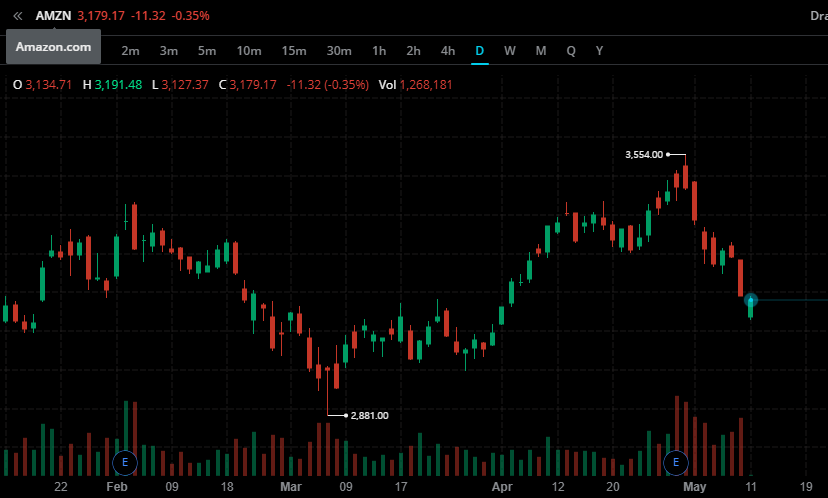
Task: Click the high price value 3,191.48
Action: tap(118, 85)
